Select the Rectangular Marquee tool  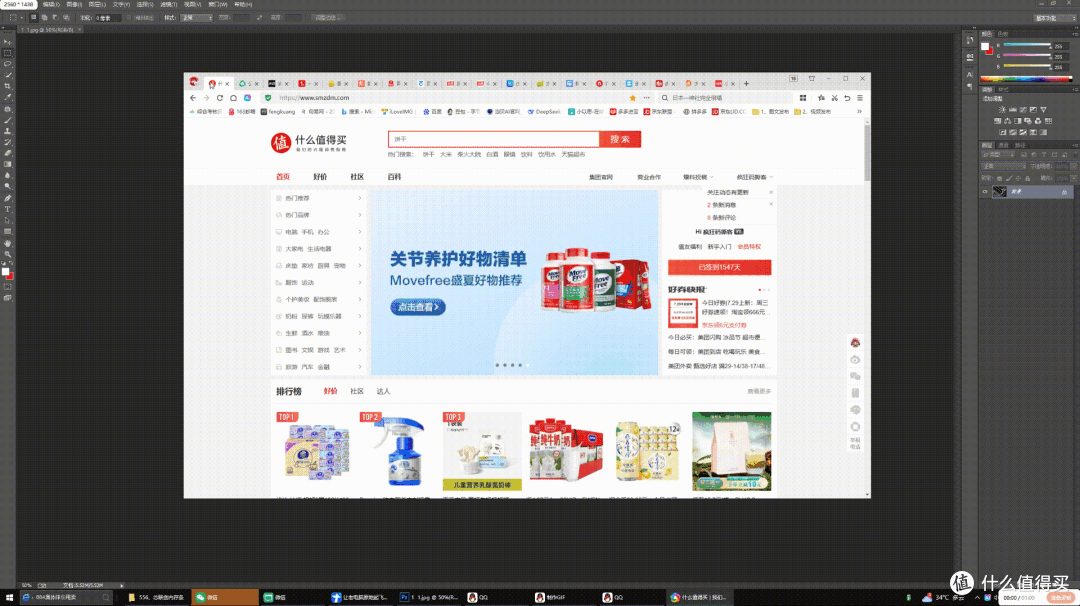click(8, 53)
